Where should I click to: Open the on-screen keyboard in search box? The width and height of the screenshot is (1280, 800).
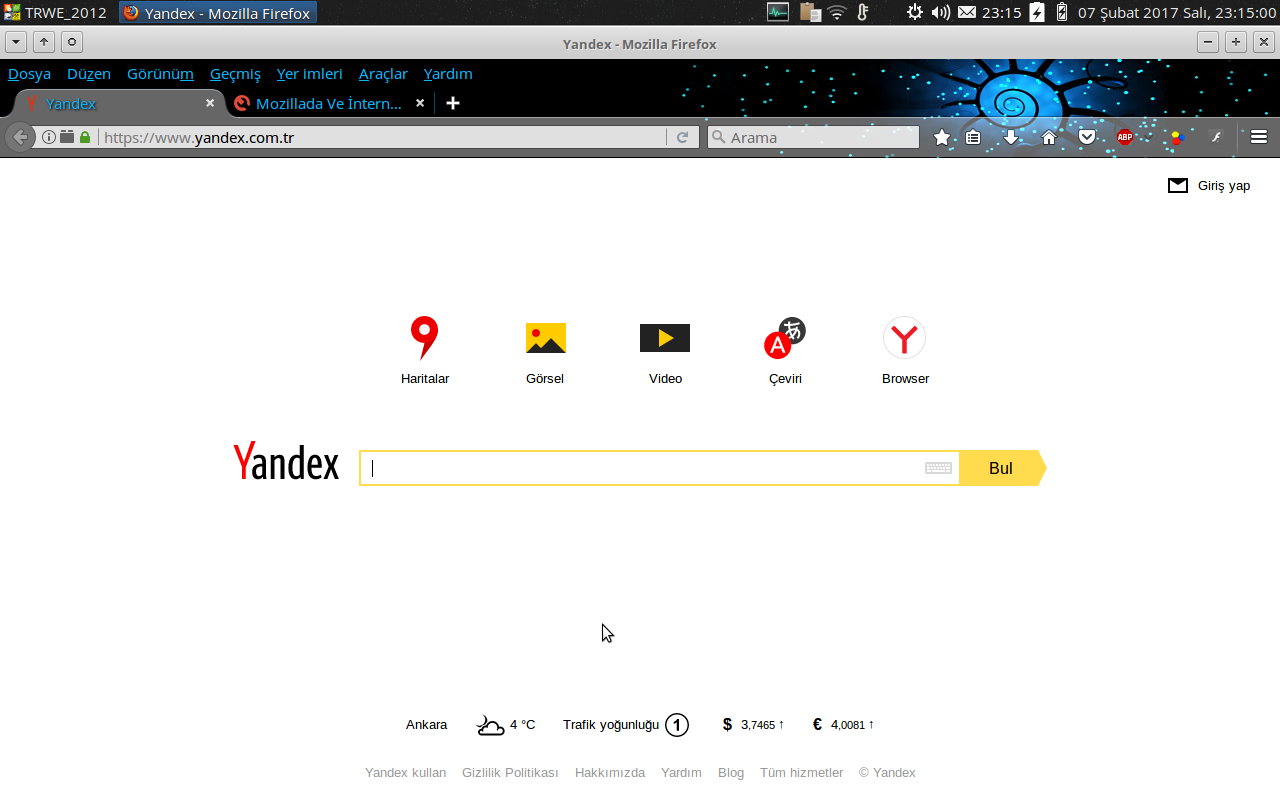[x=938, y=468]
